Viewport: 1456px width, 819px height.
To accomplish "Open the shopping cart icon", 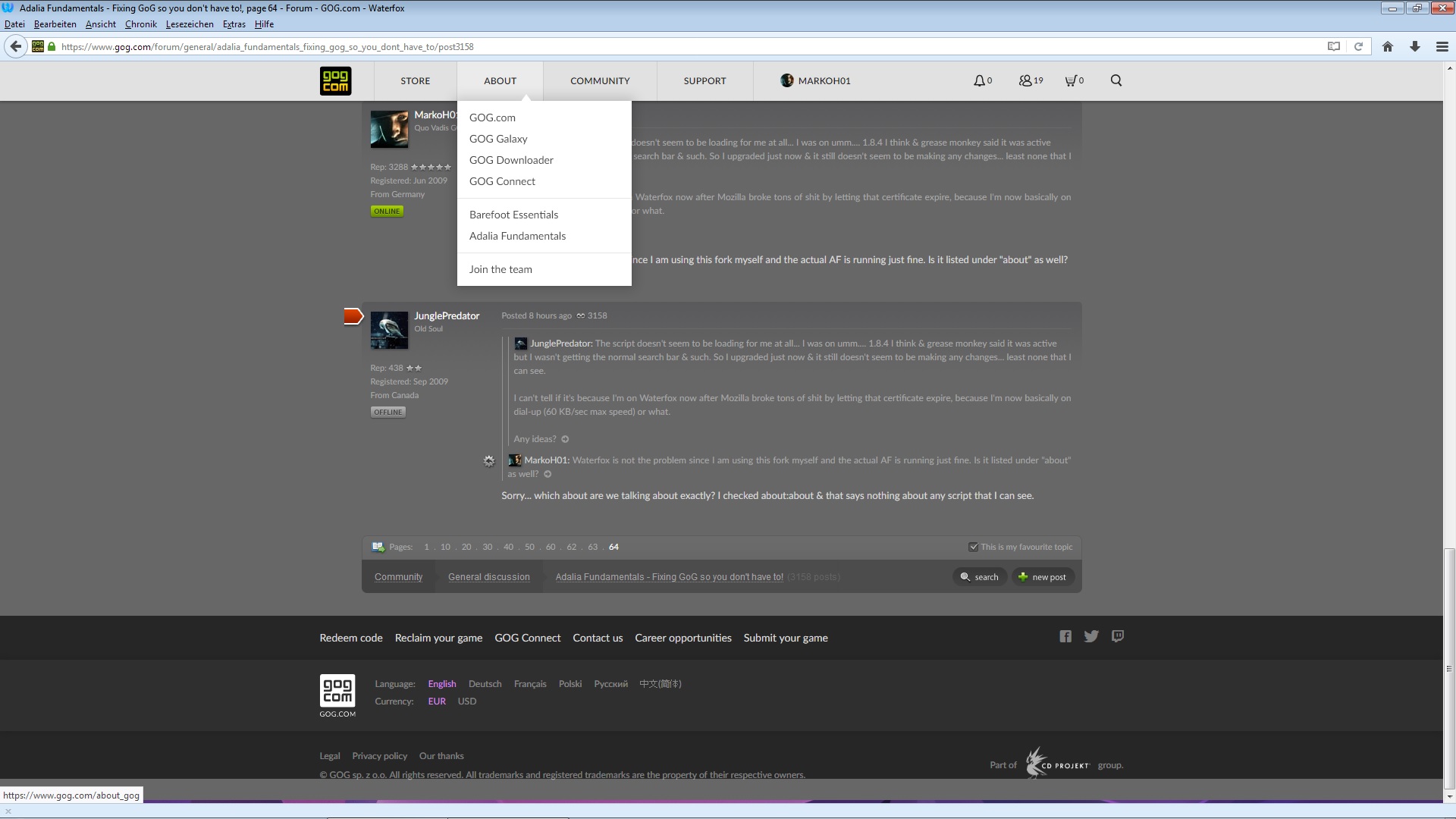I will [x=1074, y=80].
